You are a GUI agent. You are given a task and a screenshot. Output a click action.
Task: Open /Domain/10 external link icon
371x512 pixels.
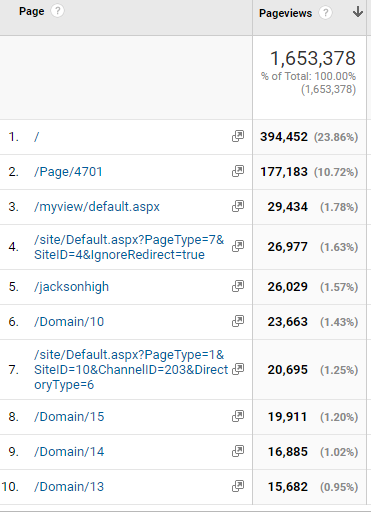[238, 321]
